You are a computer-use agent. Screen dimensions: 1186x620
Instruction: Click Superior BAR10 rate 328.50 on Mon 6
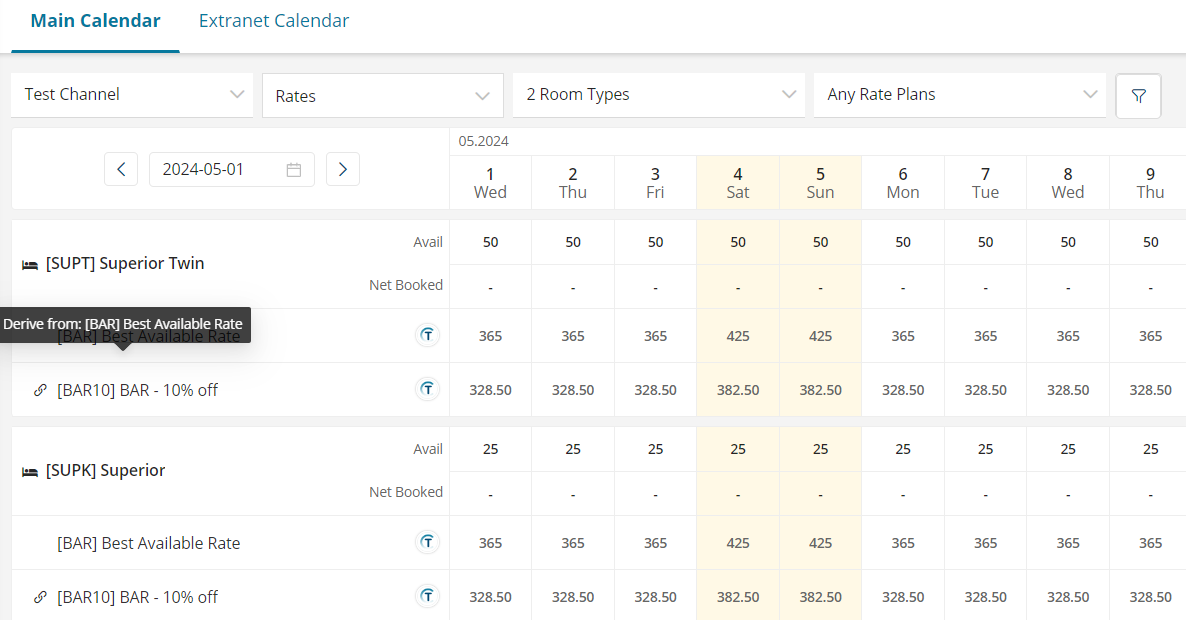(902, 597)
